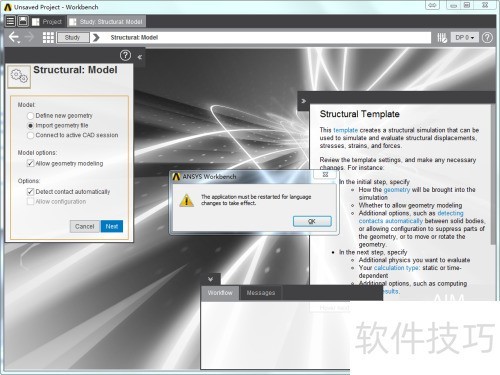Open the grid of tasks icon
The image size is (500, 375).
tap(48, 37)
